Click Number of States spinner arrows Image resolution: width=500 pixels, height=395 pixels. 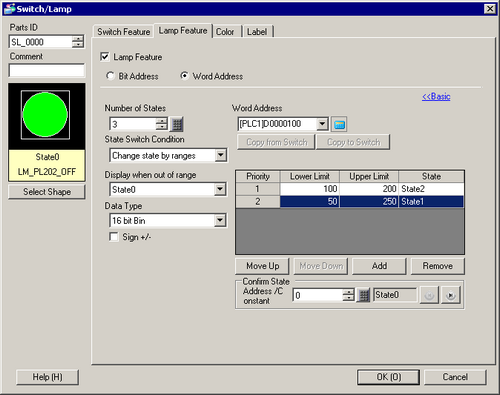162,124
